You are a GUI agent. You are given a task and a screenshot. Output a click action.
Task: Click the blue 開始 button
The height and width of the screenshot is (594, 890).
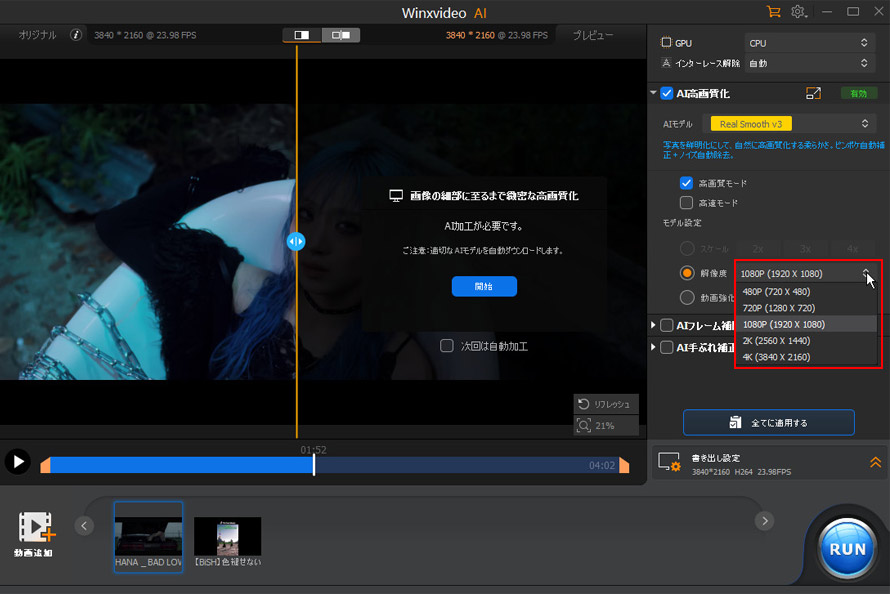coord(484,286)
